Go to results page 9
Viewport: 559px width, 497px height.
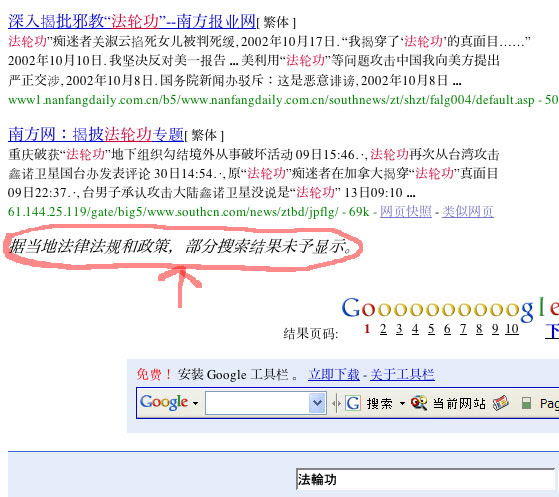496,329
